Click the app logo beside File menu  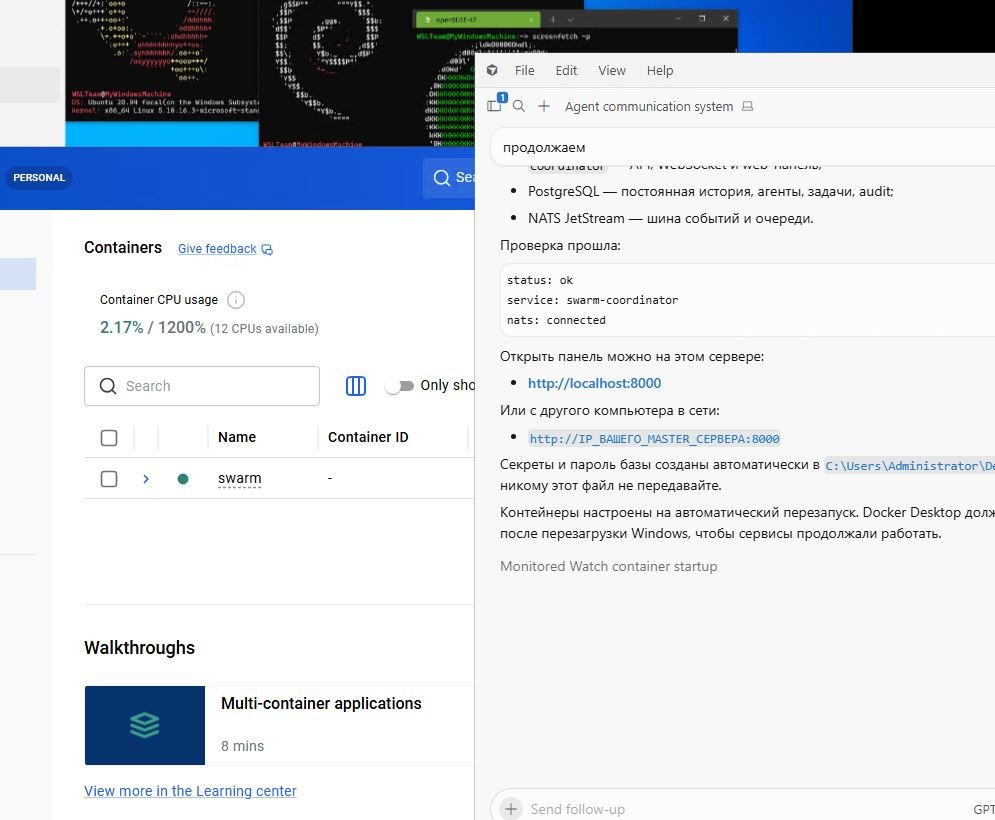click(x=492, y=70)
